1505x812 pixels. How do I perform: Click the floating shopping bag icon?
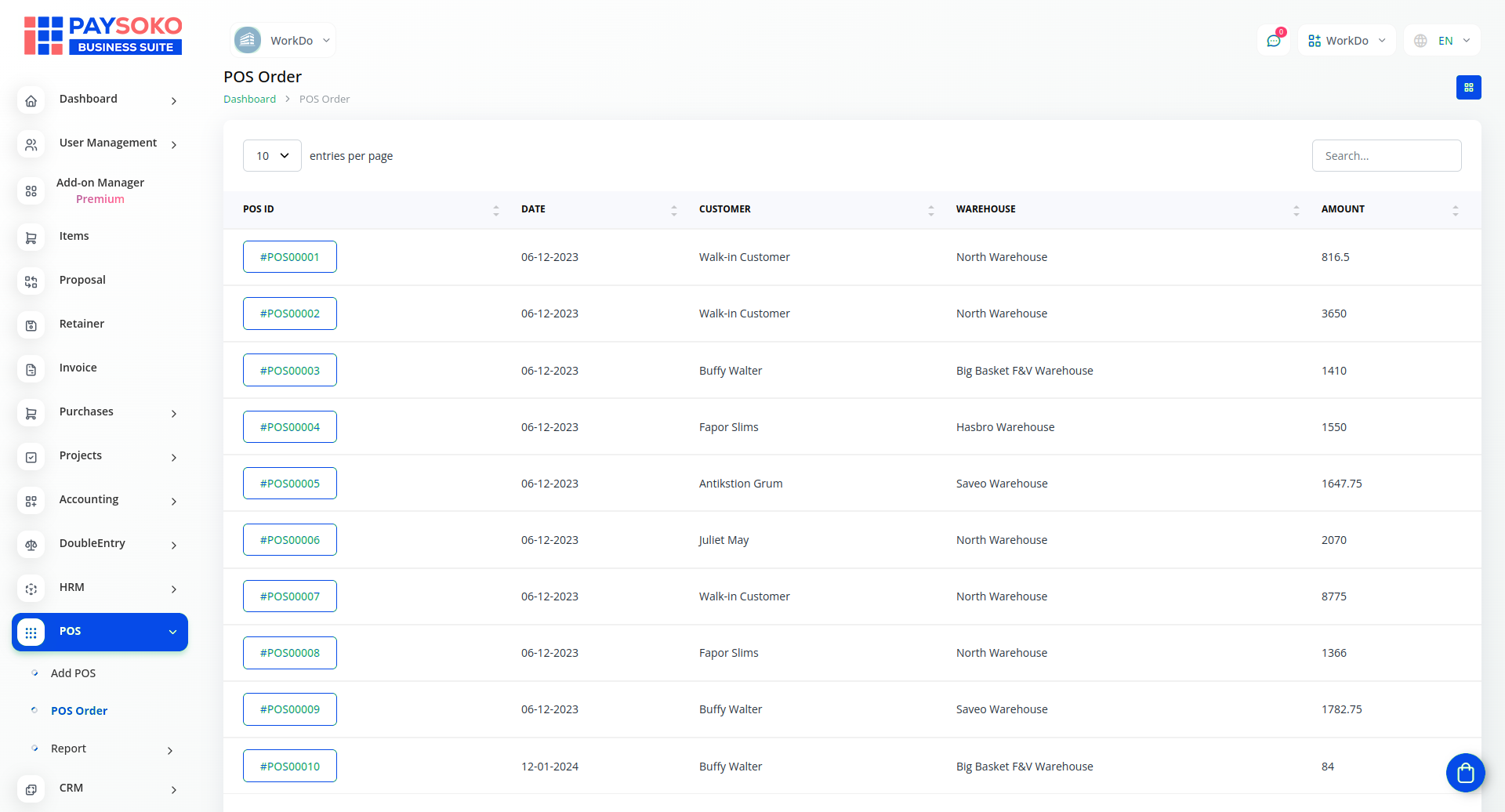[x=1465, y=773]
